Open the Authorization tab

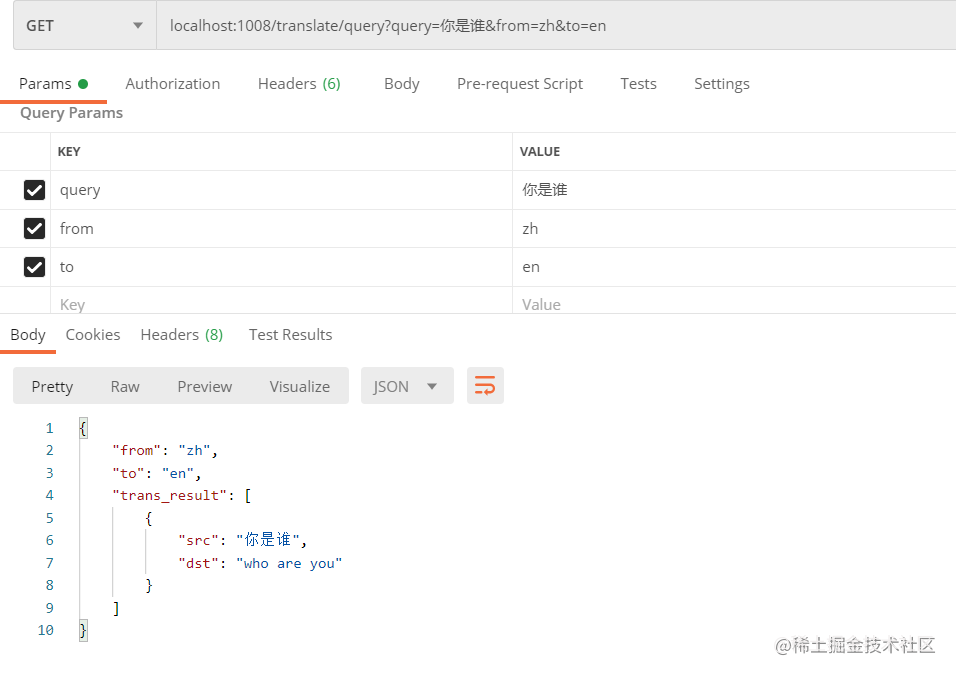coord(173,84)
